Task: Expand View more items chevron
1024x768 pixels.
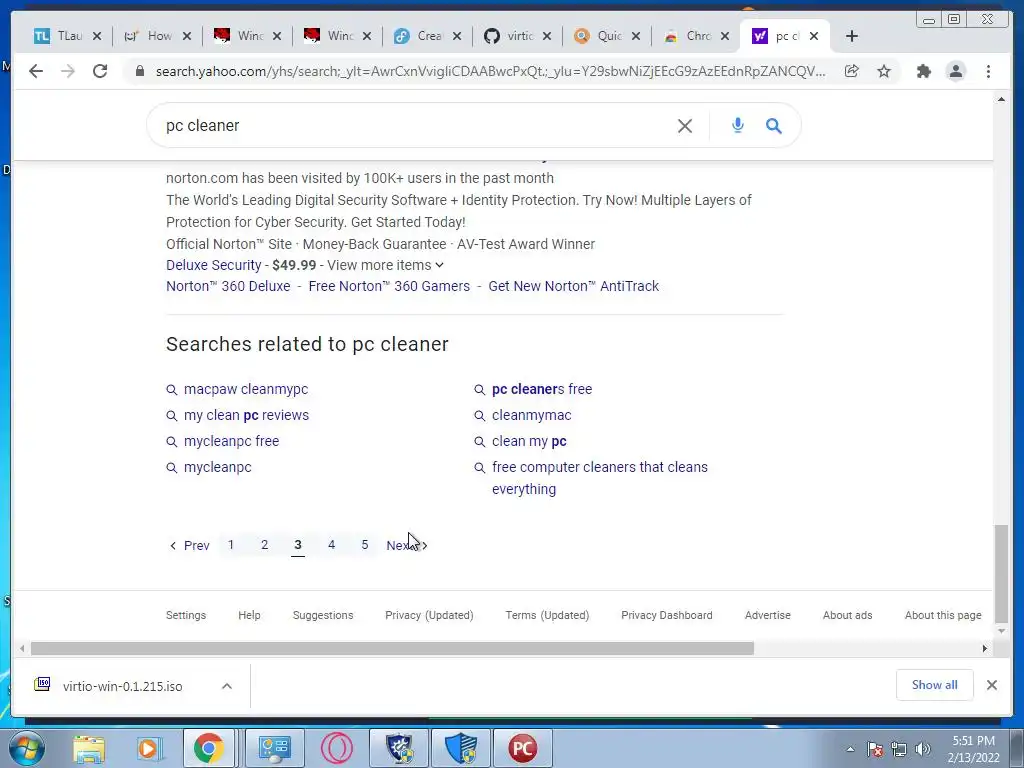Action: 440,265
